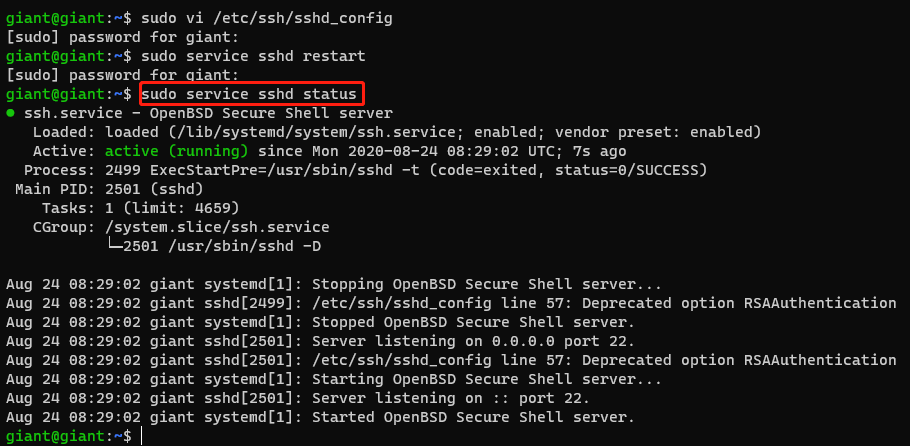Click the CGroup '/system.slice/ssh.service' path

[x=218, y=227]
